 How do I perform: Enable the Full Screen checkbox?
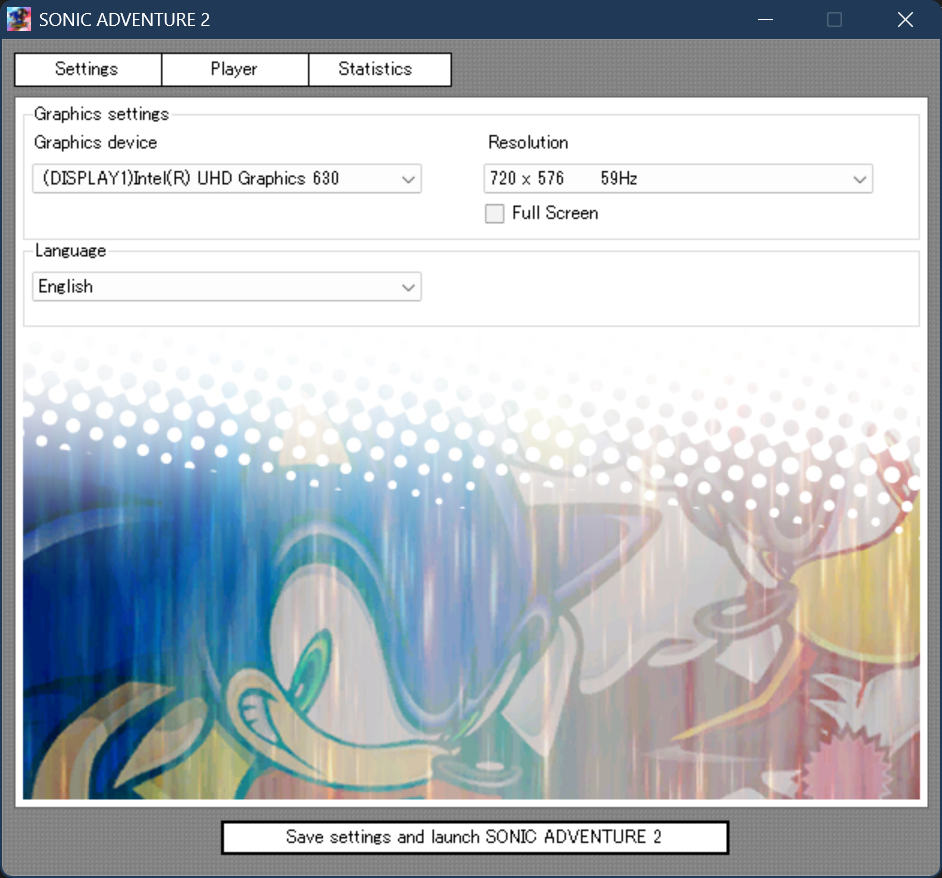495,213
